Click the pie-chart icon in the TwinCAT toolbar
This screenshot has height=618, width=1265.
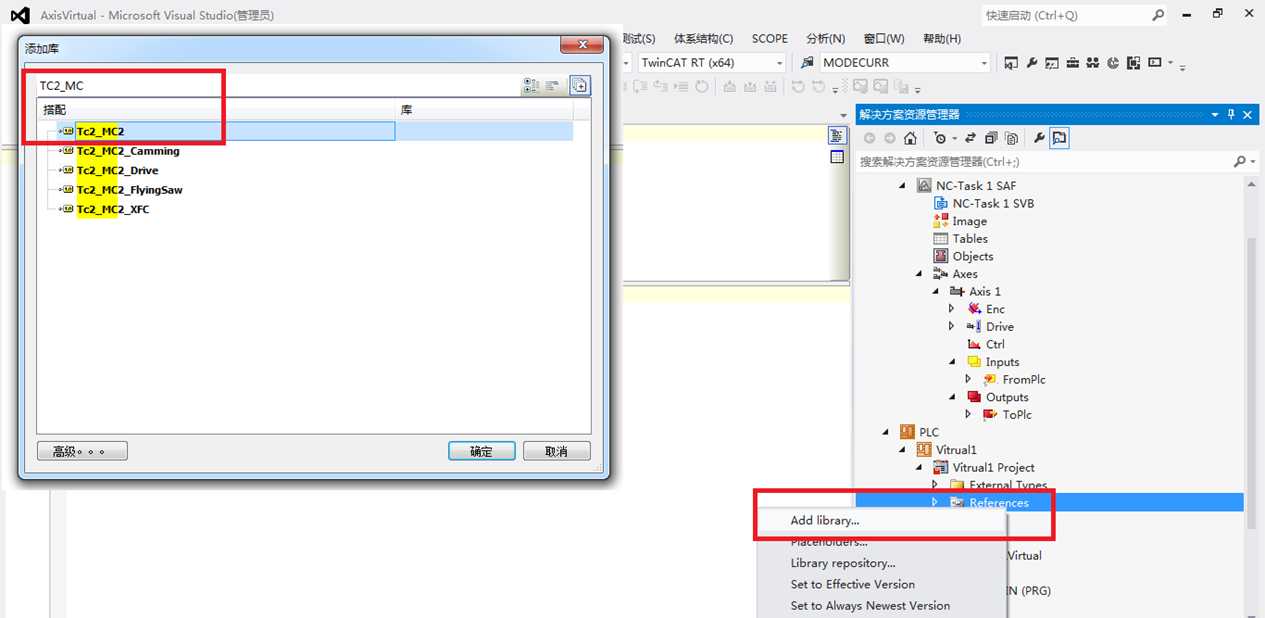coord(1113,63)
